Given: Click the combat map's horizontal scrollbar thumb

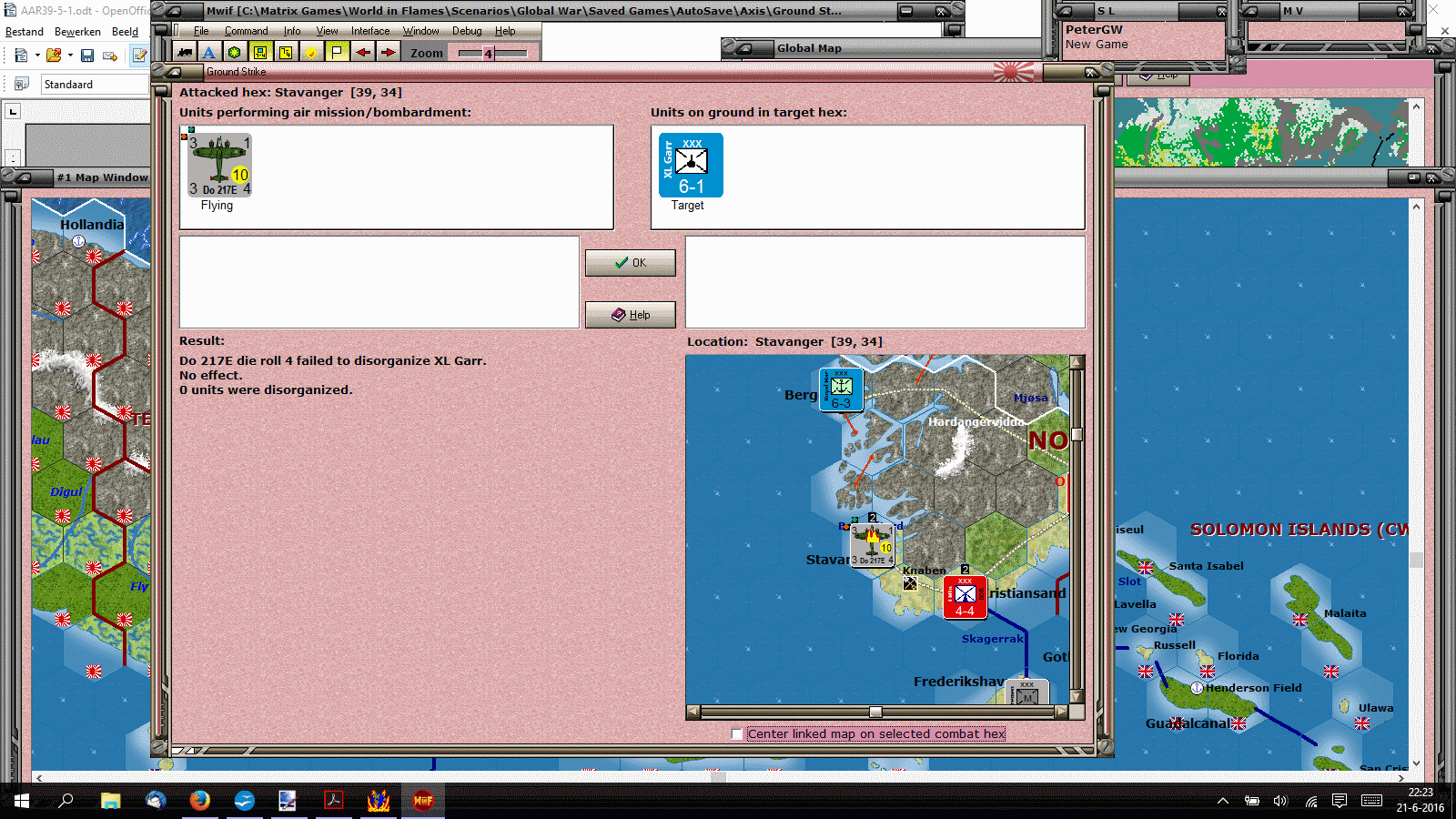Looking at the screenshot, I should coord(875,712).
